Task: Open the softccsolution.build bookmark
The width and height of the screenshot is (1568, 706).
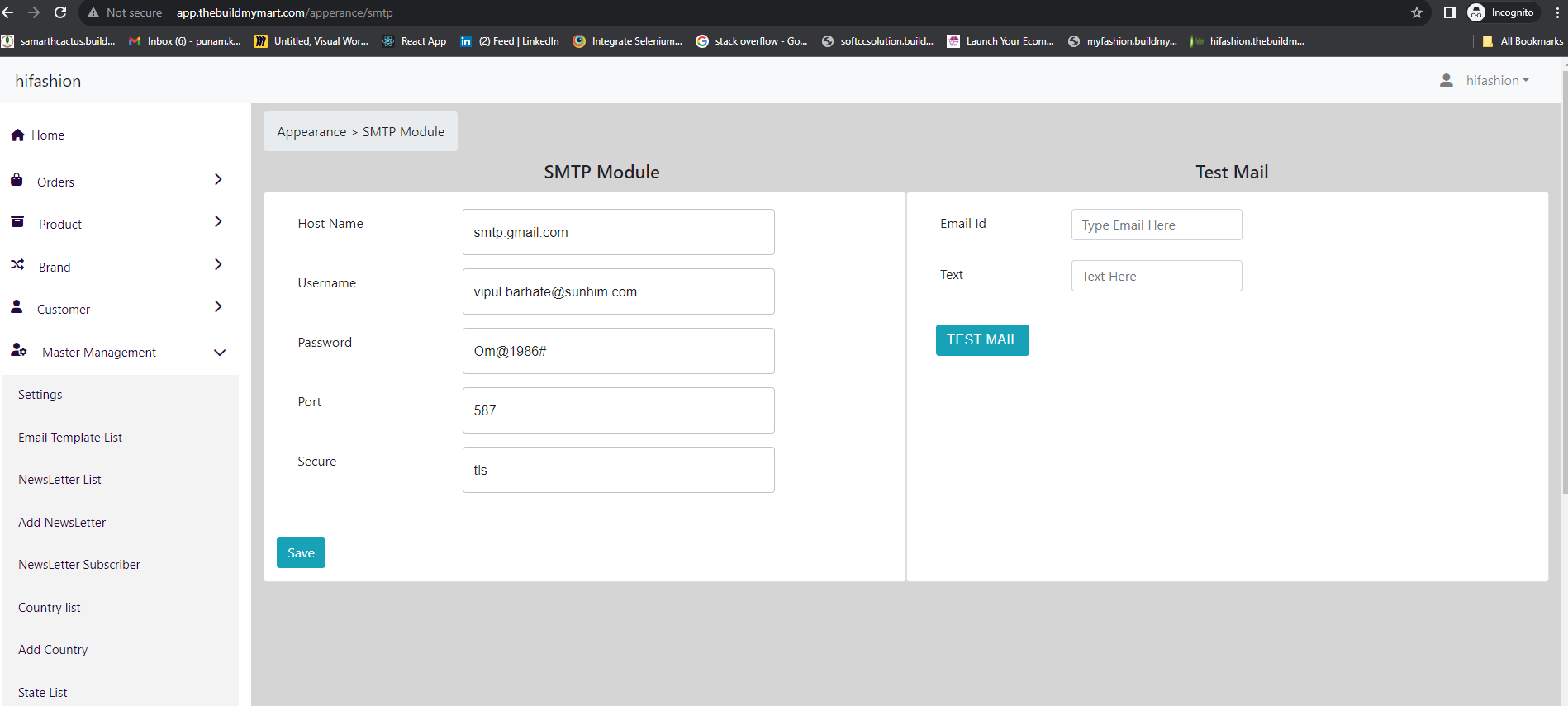Action: [x=878, y=41]
